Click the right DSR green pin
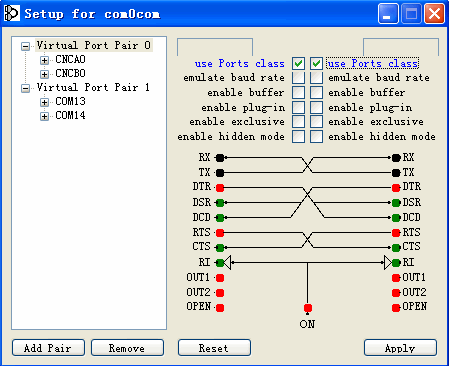The image size is (449, 366). (396, 202)
